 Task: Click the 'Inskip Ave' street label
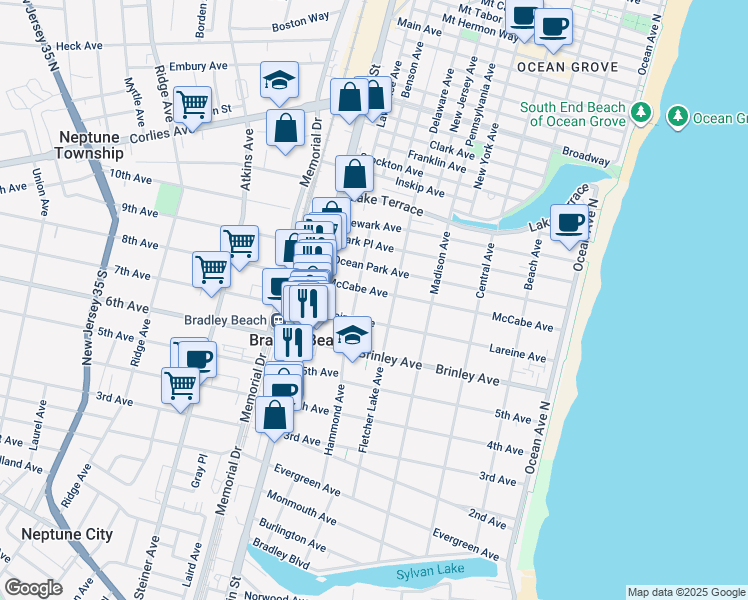420,186
